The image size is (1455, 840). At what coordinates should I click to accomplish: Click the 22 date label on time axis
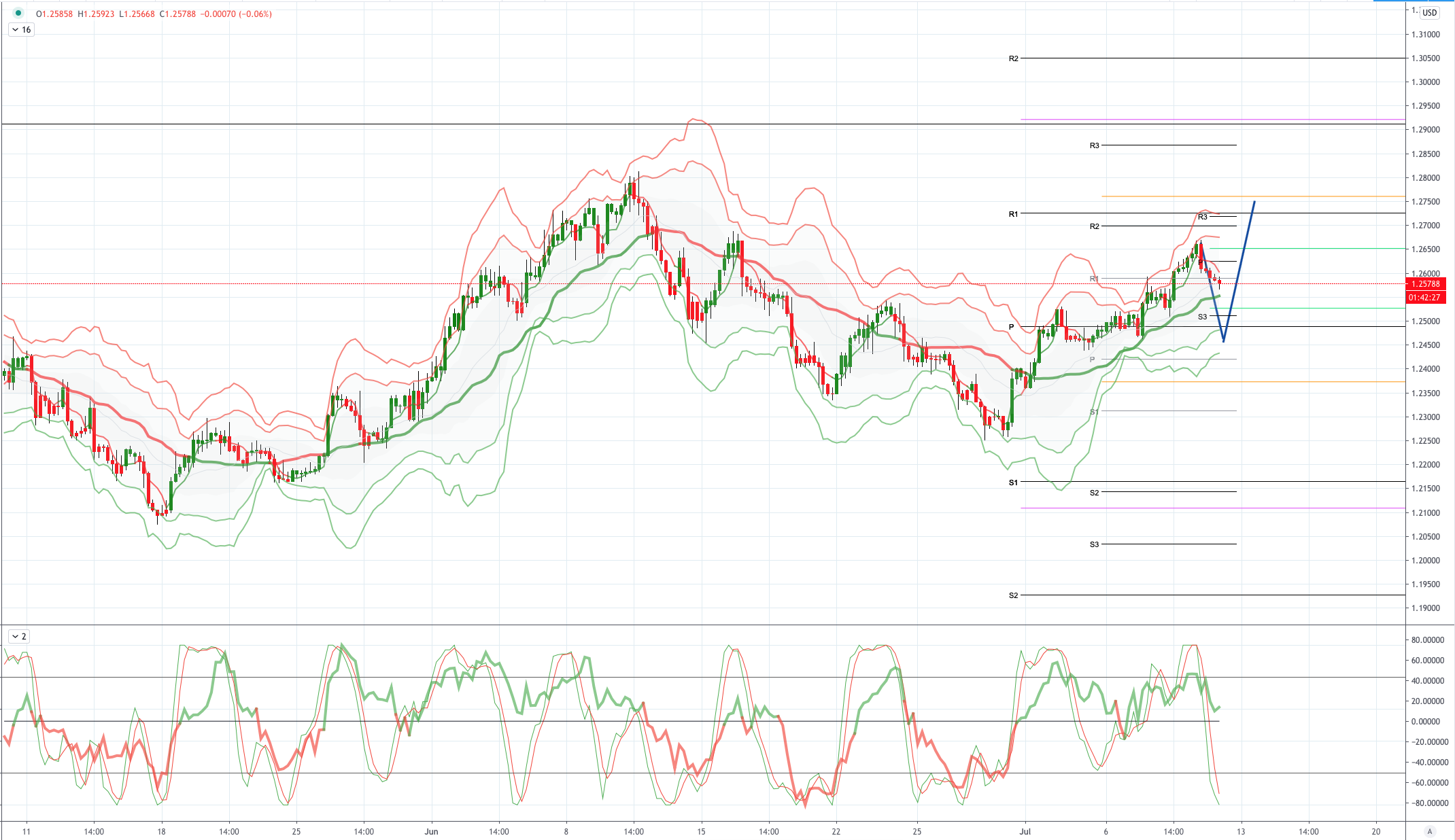(x=836, y=831)
